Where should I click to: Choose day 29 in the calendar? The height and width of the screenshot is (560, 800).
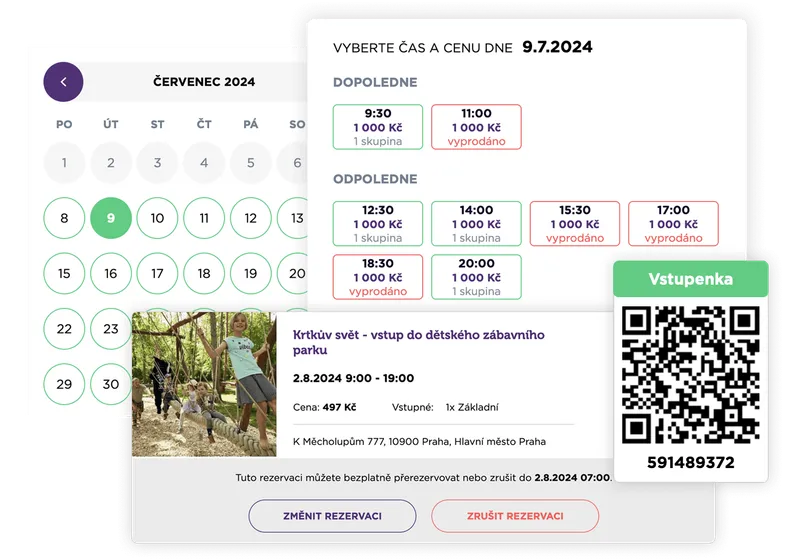64,384
